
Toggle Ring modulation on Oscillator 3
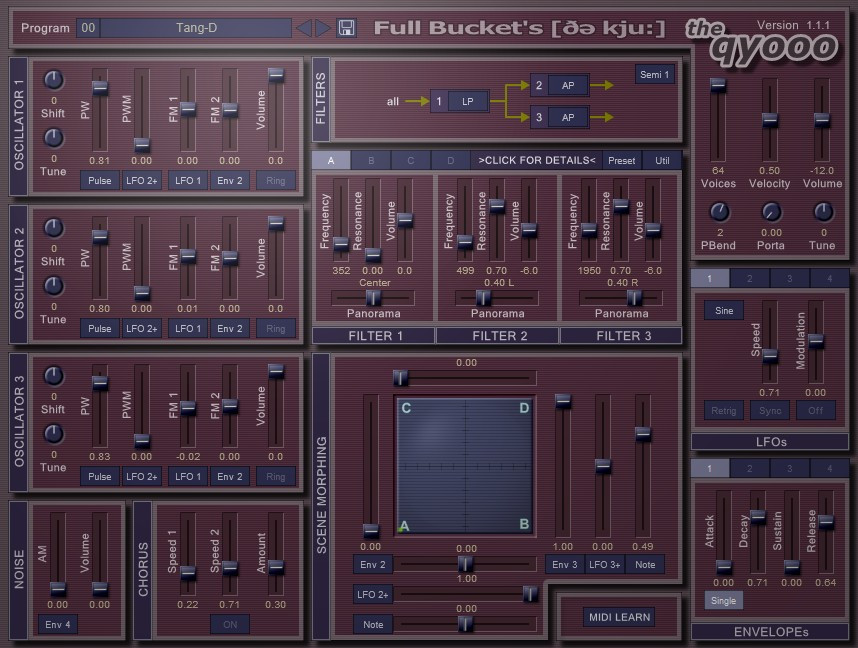click(x=276, y=477)
